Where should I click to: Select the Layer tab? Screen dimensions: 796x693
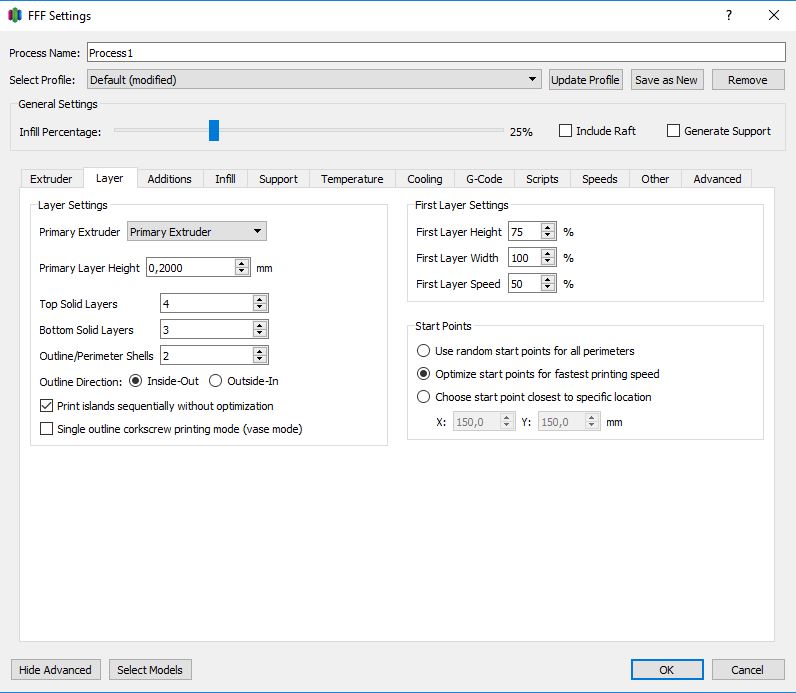[110, 178]
